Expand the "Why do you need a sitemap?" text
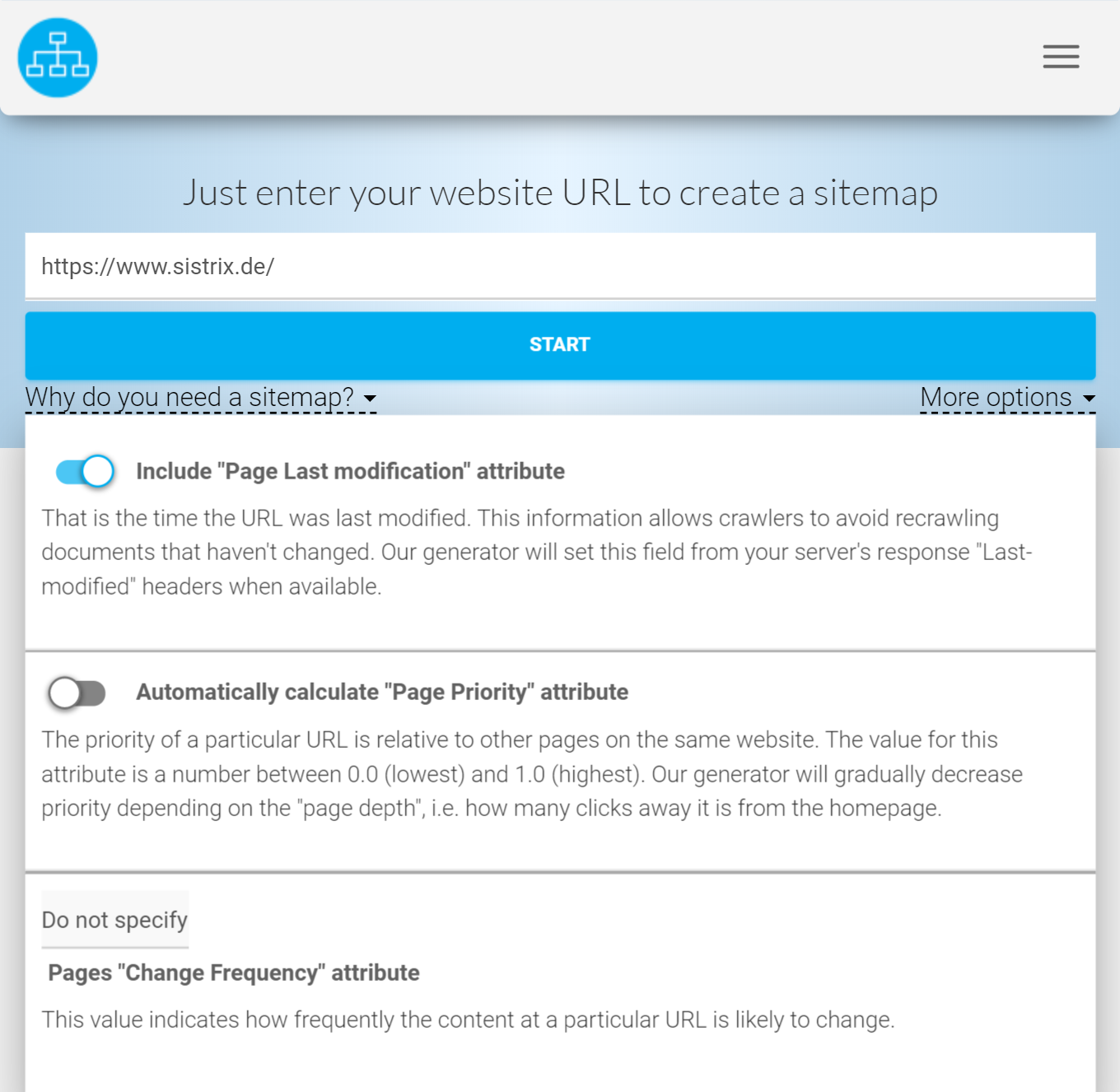 189,398
